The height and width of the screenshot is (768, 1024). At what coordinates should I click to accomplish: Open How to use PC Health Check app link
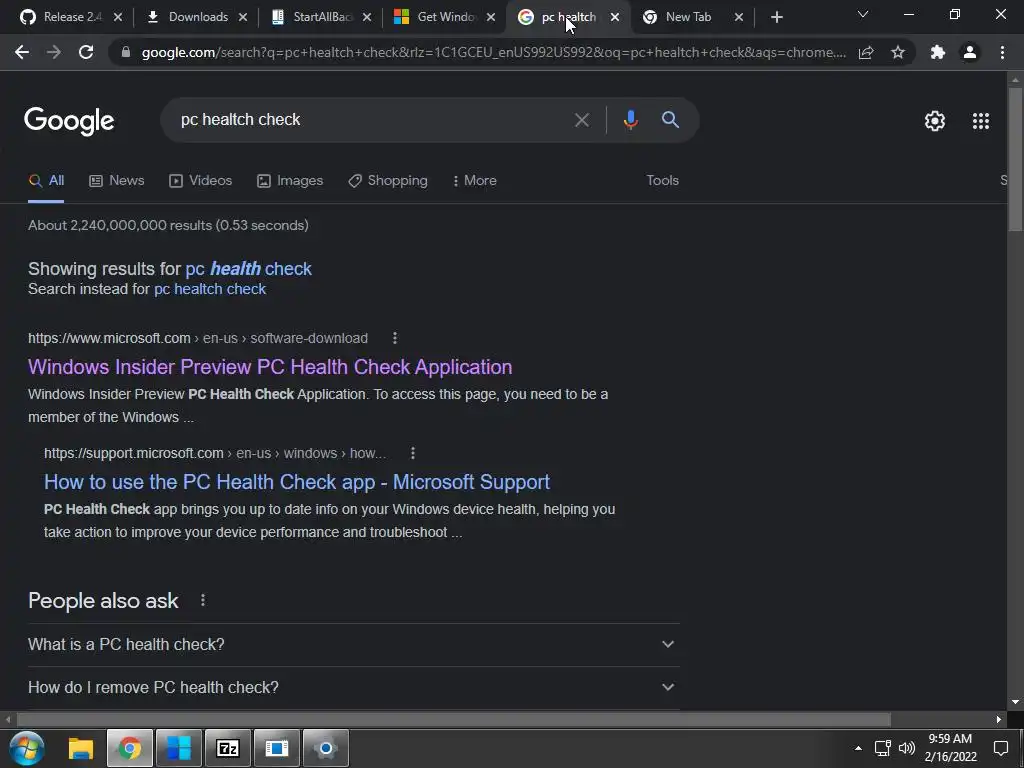tap(296, 482)
